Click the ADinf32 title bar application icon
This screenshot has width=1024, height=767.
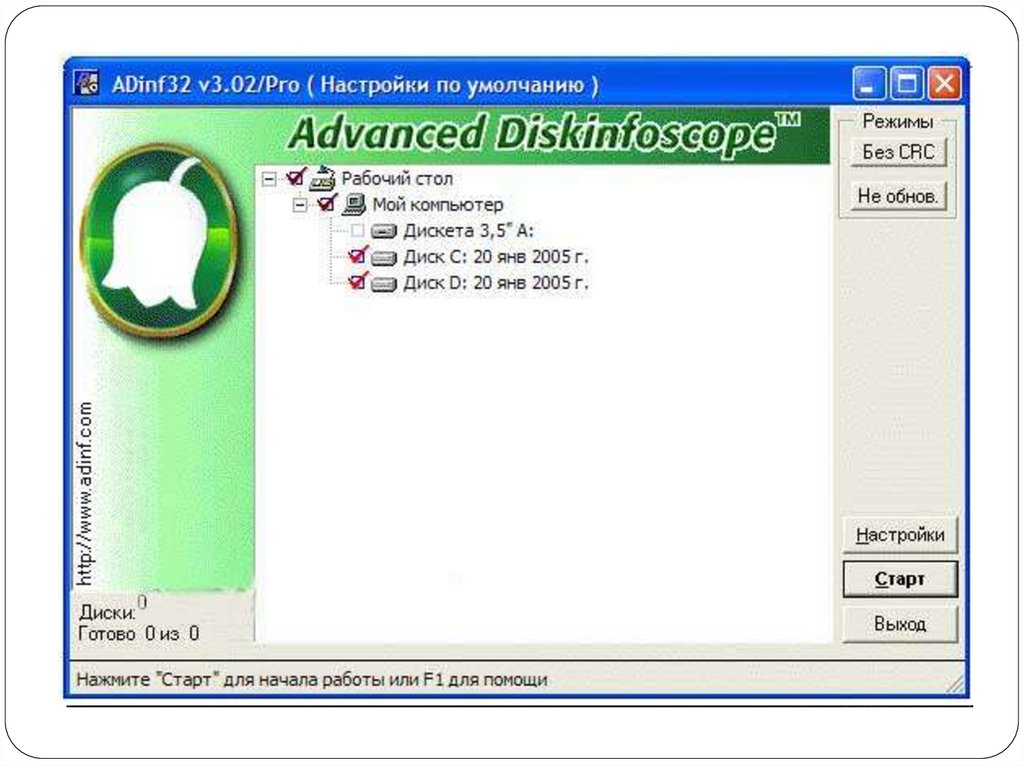click(x=86, y=84)
